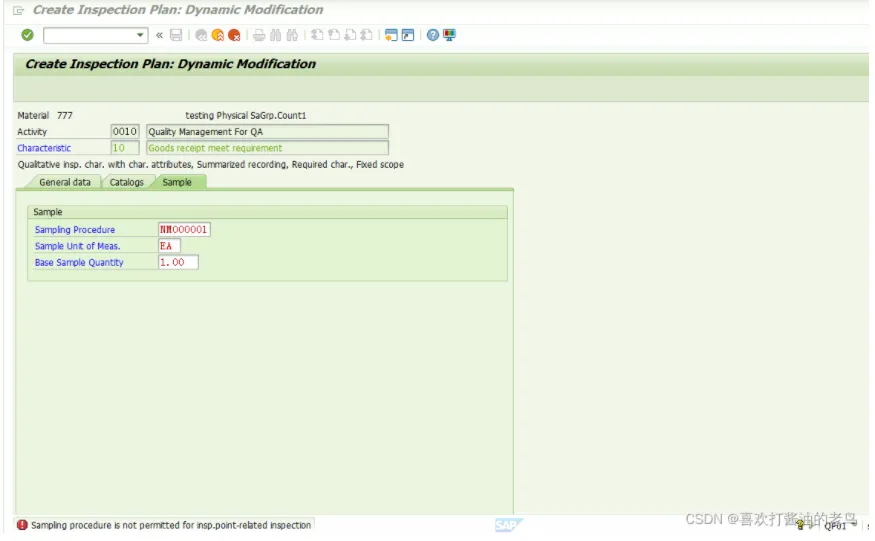Click the Sample Unit of Meas. field EA
The height and width of the screenshot is (541, 875).
coord(169,246)
